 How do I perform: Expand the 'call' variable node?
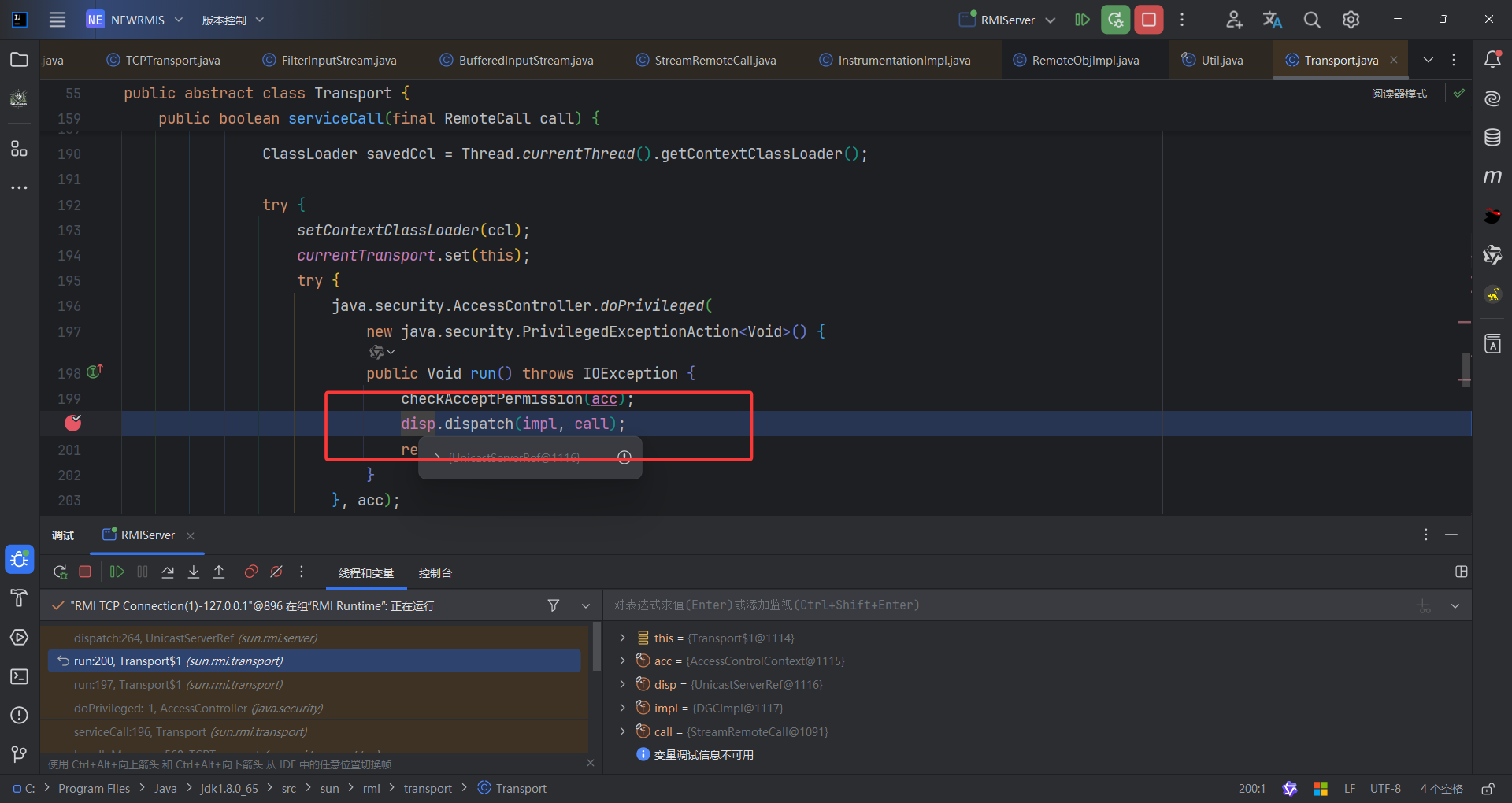[622, 731]
